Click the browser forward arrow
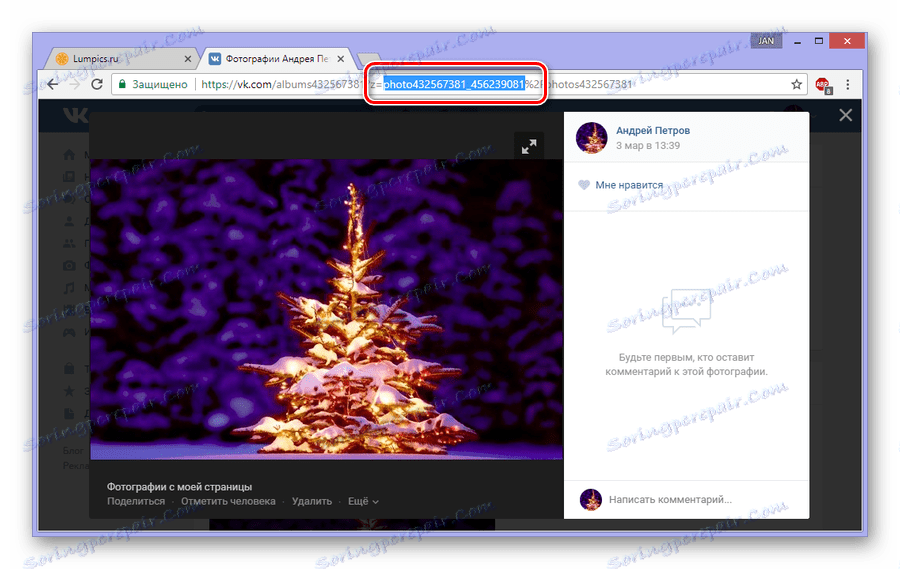Image resolution: width=900 pixels, height=569 pixels. click(x=75, y=84)
